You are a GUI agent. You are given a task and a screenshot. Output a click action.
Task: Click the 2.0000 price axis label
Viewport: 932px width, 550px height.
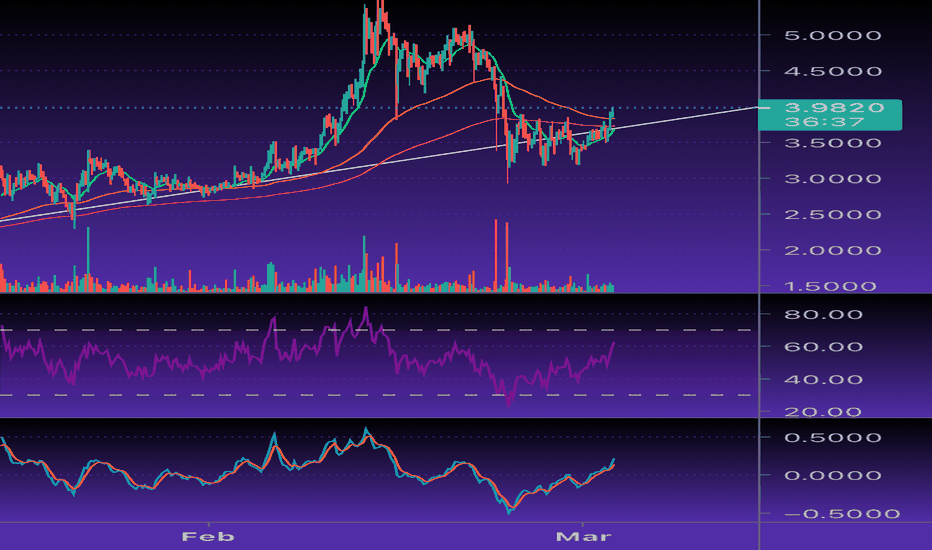[x=833, y=250]
